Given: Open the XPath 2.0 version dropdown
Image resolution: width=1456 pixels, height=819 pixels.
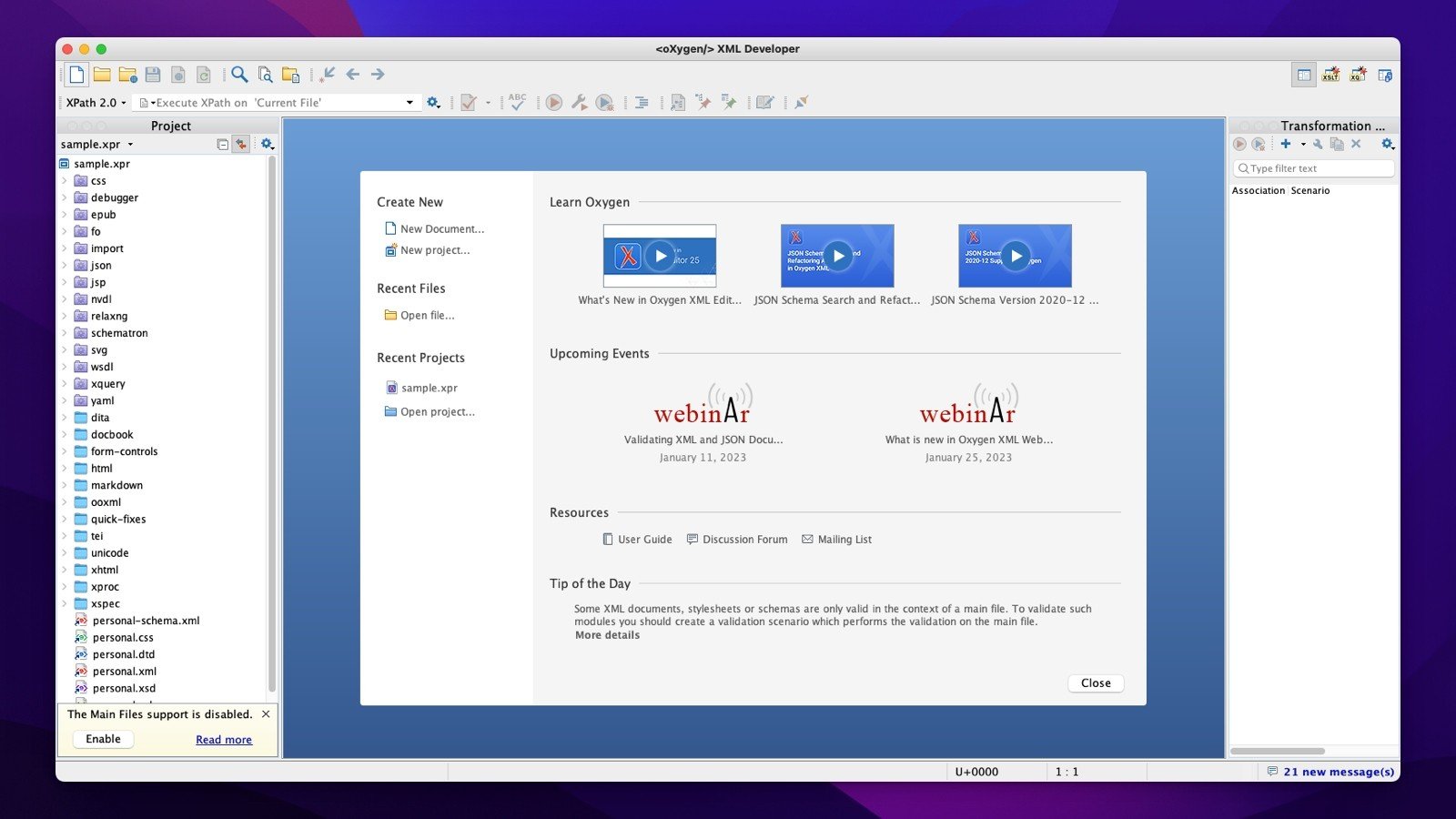Looking at the screenshot, I should (x=96, y=103).
